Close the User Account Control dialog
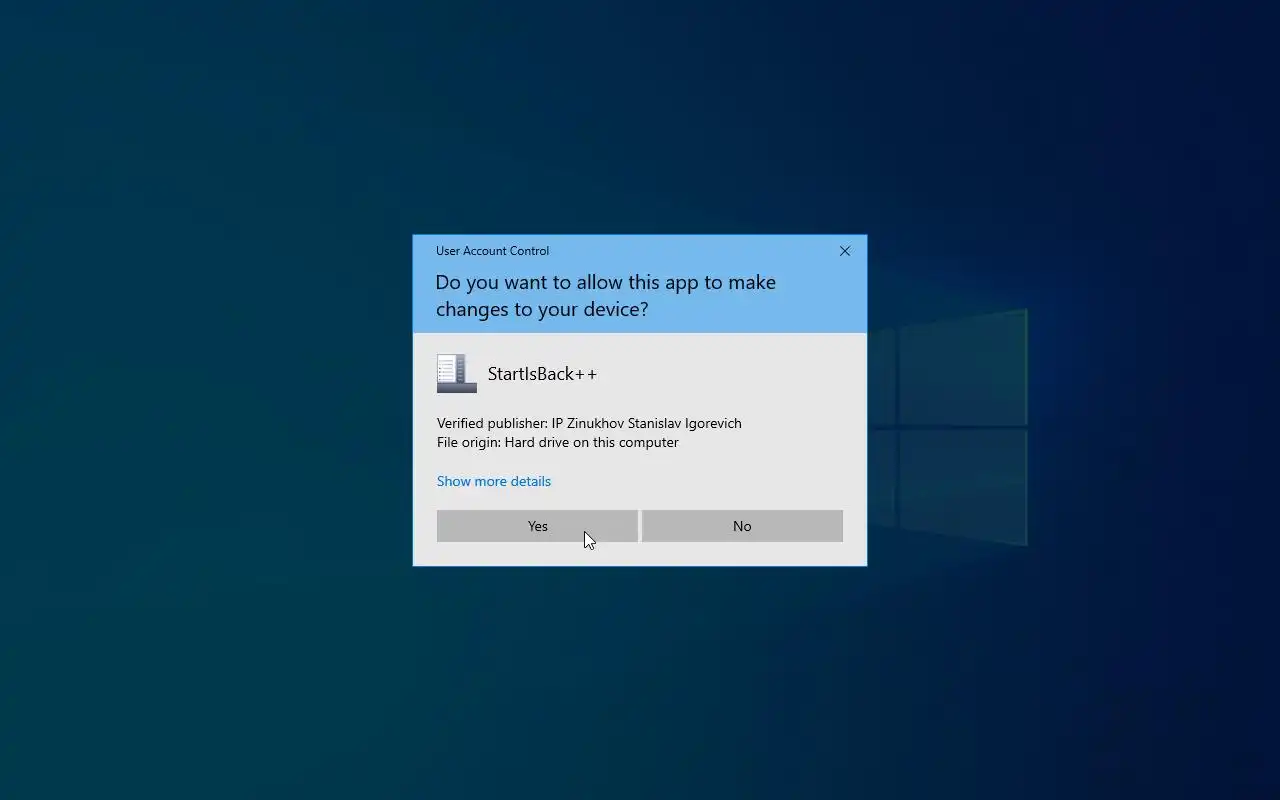The width and height of the screenshot is (1280, 800). click(845, 251)
